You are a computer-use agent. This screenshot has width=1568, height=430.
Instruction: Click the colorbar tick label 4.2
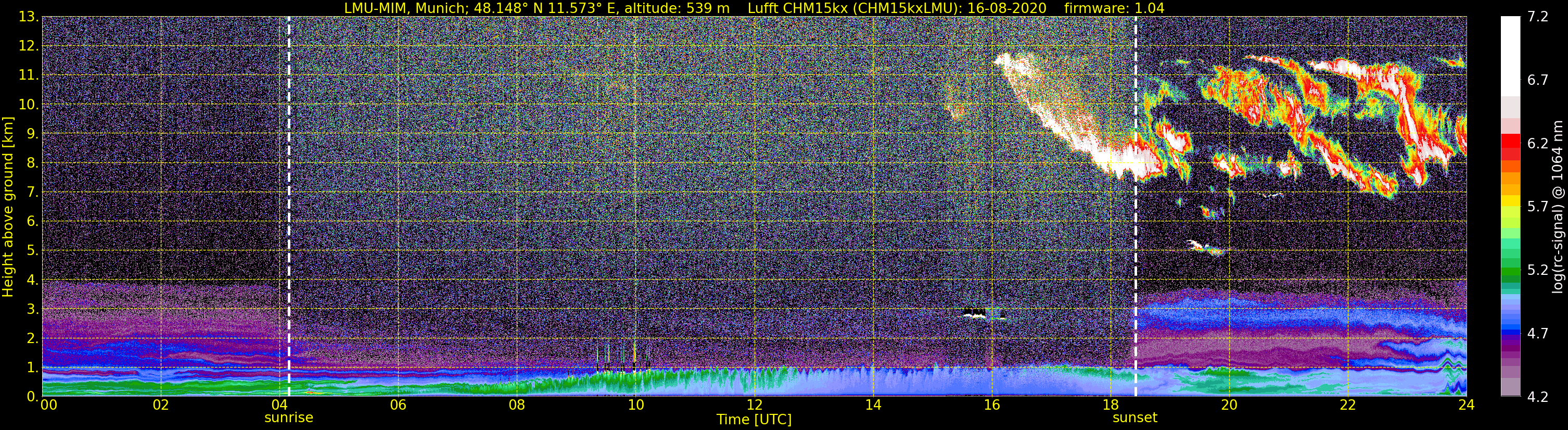click(x=1538, y=397)
